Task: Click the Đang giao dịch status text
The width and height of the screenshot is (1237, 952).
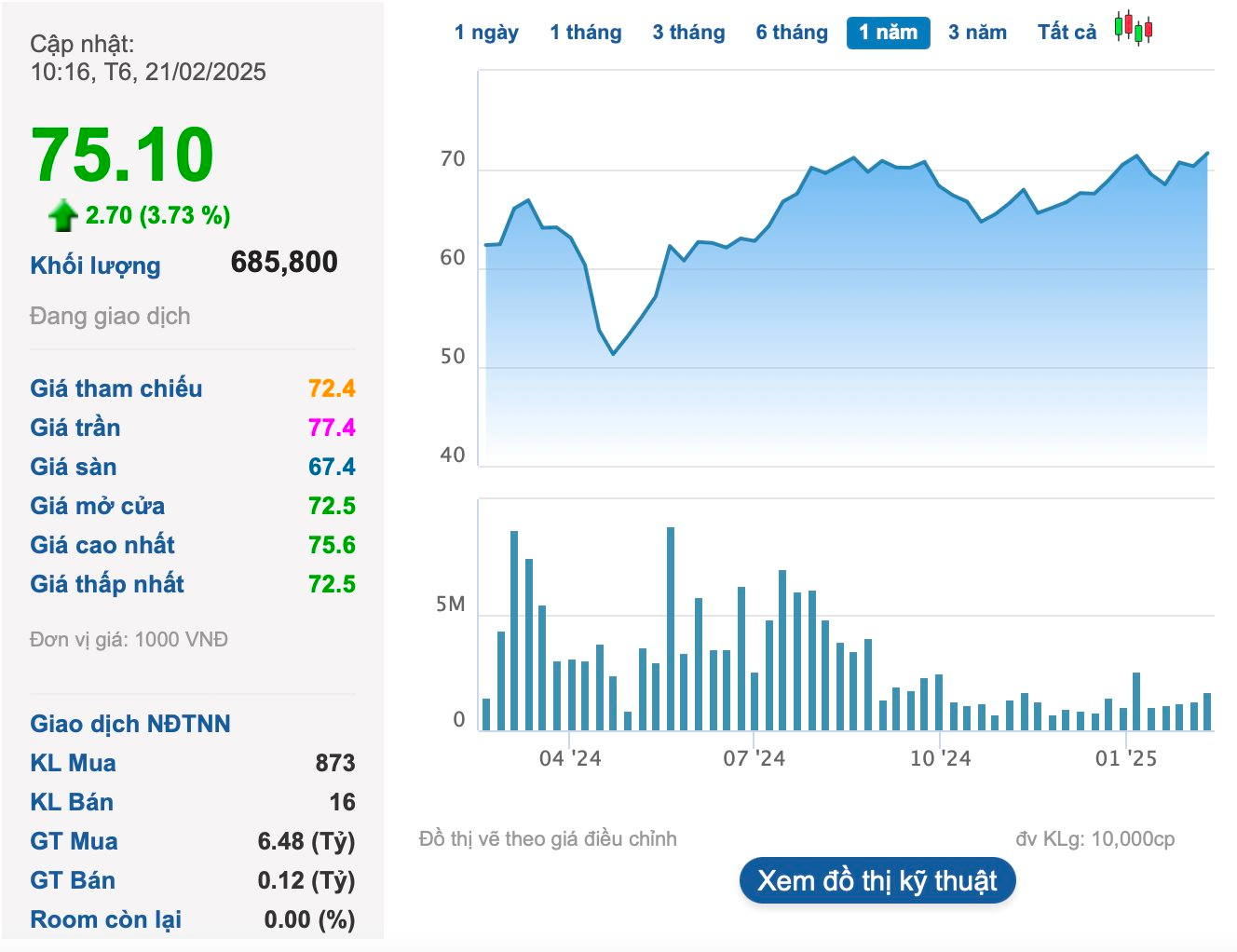Action: (110, 316)
